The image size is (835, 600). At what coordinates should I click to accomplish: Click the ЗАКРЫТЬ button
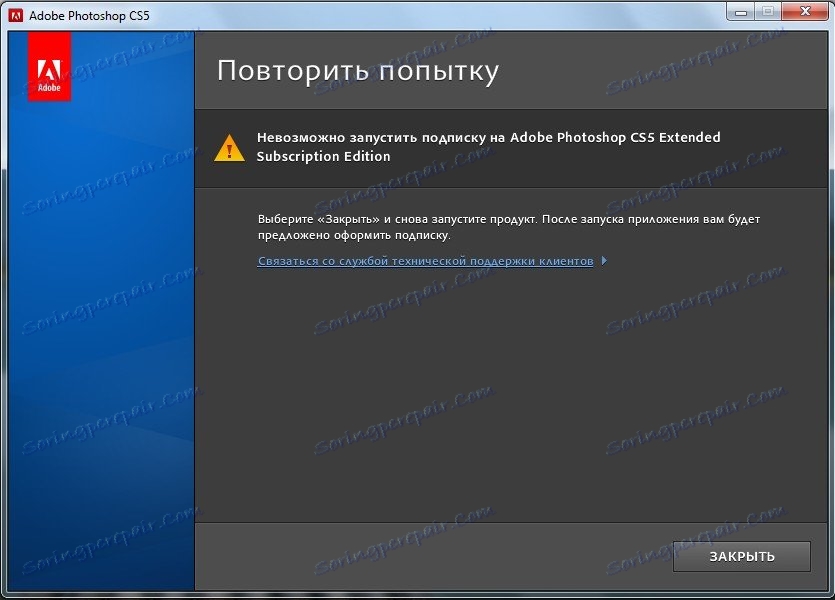(741, 556)
